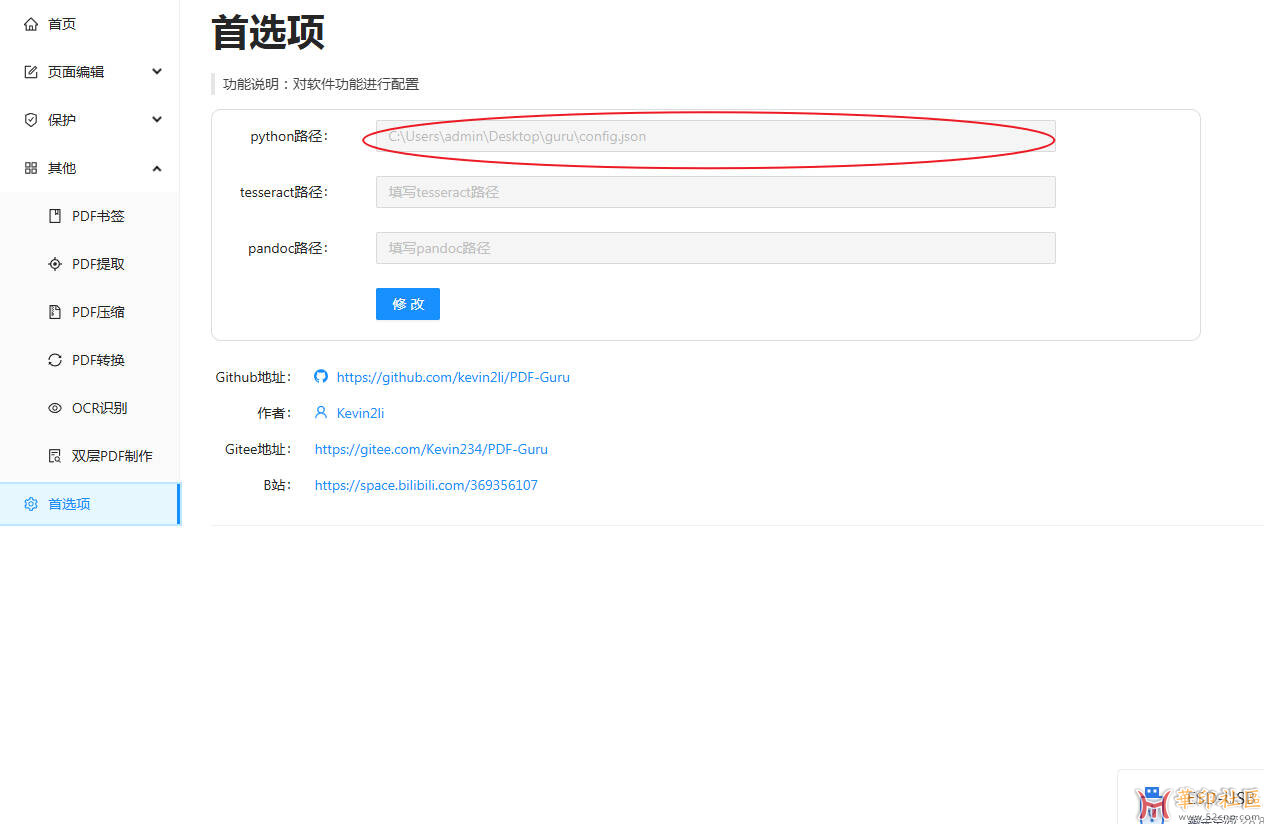Open the Gitee repository link
Viewport: 1264px width, 824px height.
pos(431,449)
